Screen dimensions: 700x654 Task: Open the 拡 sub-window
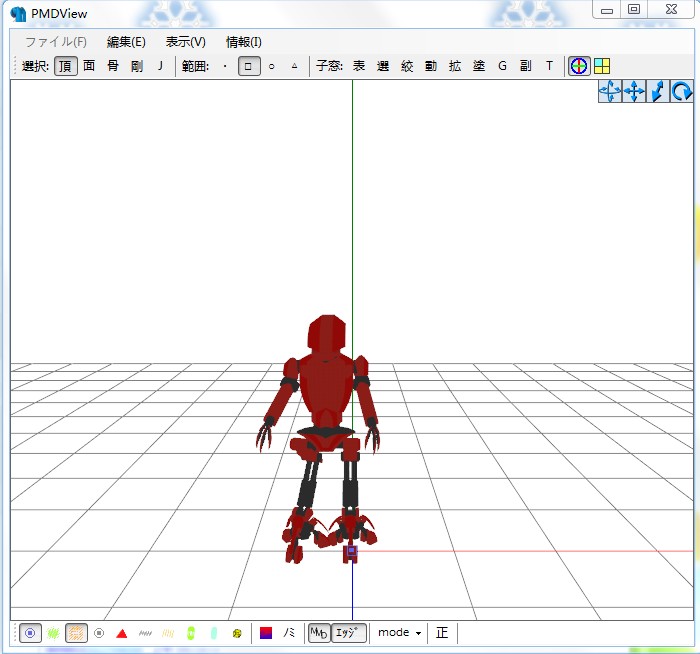454,66
